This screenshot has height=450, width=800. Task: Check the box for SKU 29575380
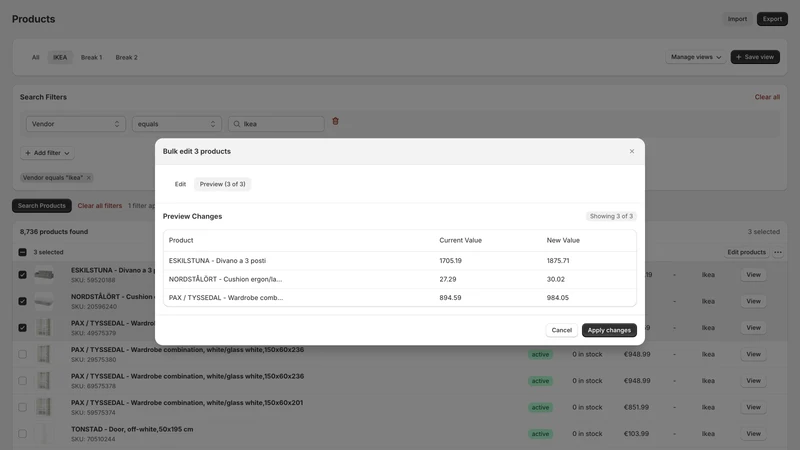22,354
